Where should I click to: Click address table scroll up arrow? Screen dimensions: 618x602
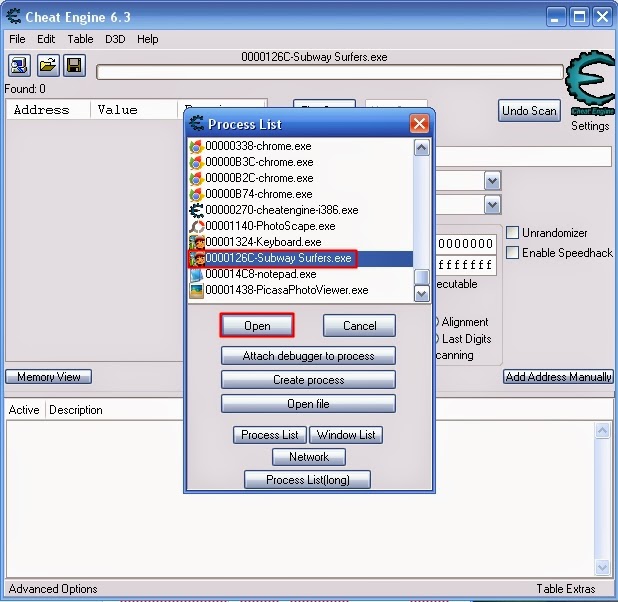click(x=602, y=431)
